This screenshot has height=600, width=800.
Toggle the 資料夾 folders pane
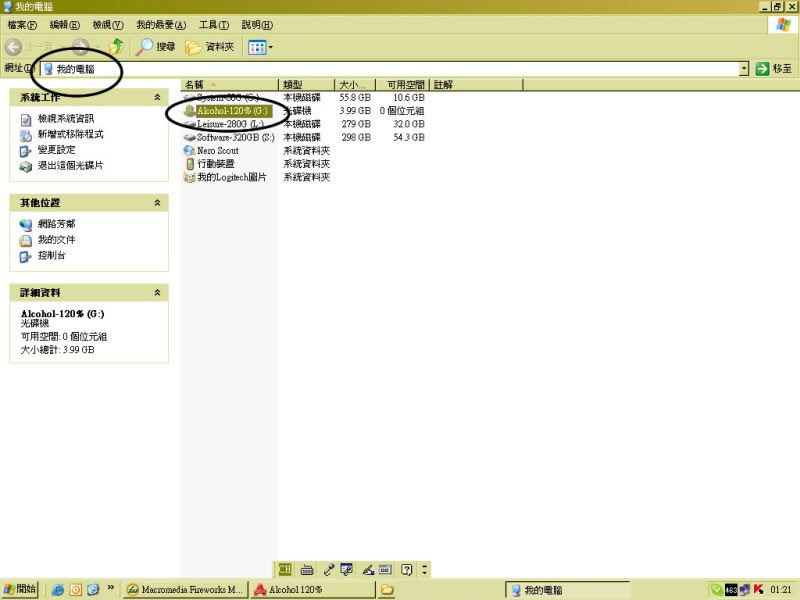tap(210, 47)
